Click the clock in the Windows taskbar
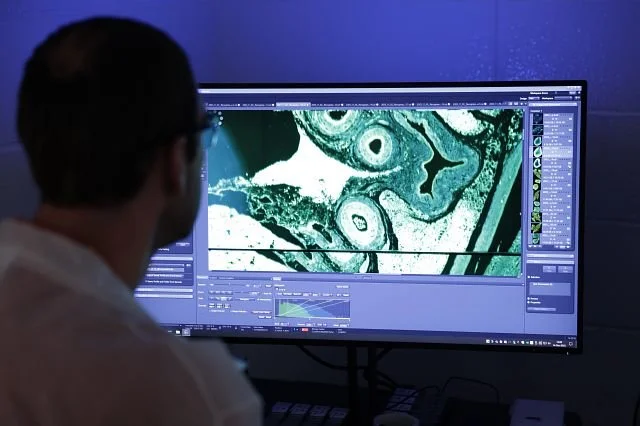640x426 pixels. click(x=560, y=344)
